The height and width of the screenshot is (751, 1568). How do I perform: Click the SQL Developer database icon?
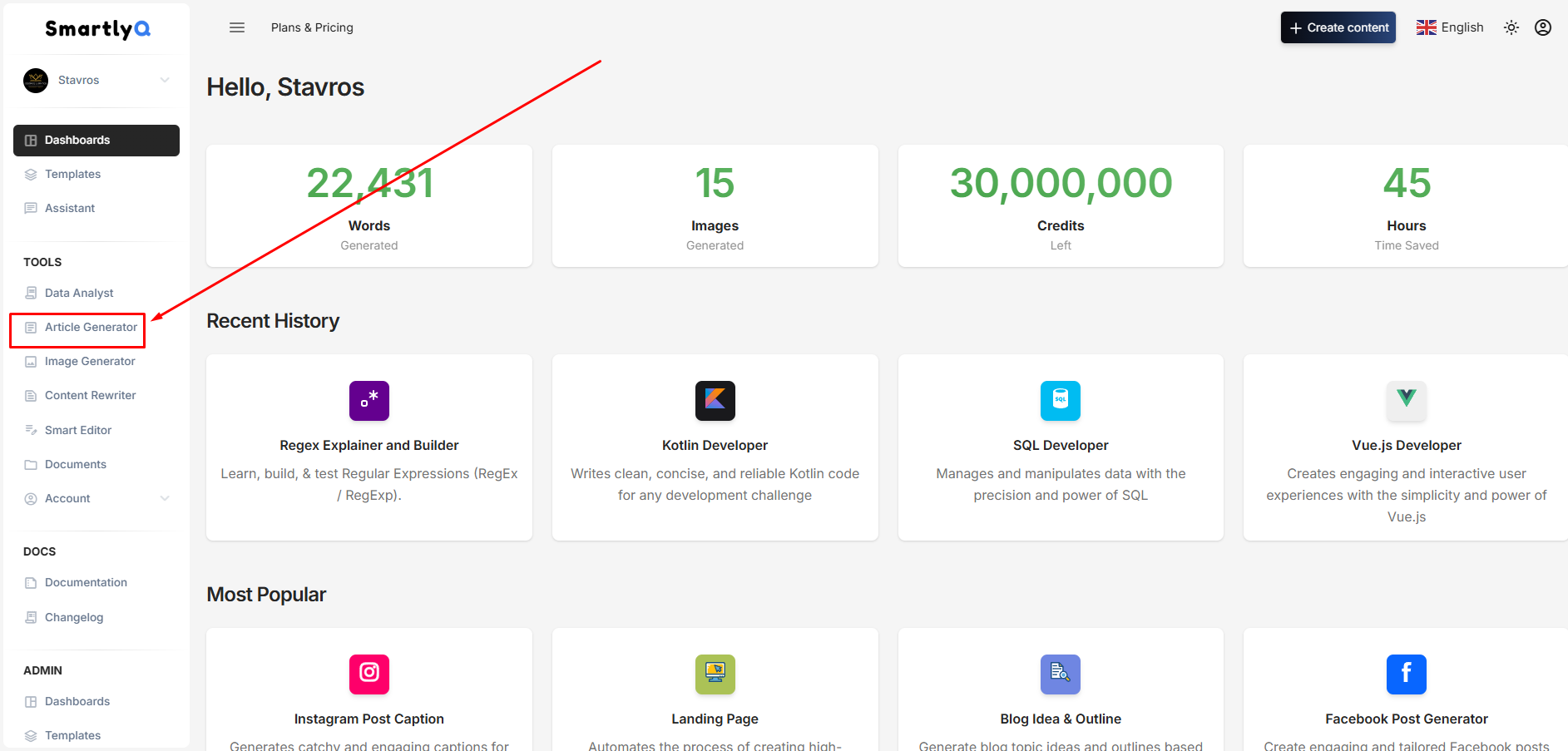[1061, 401]
